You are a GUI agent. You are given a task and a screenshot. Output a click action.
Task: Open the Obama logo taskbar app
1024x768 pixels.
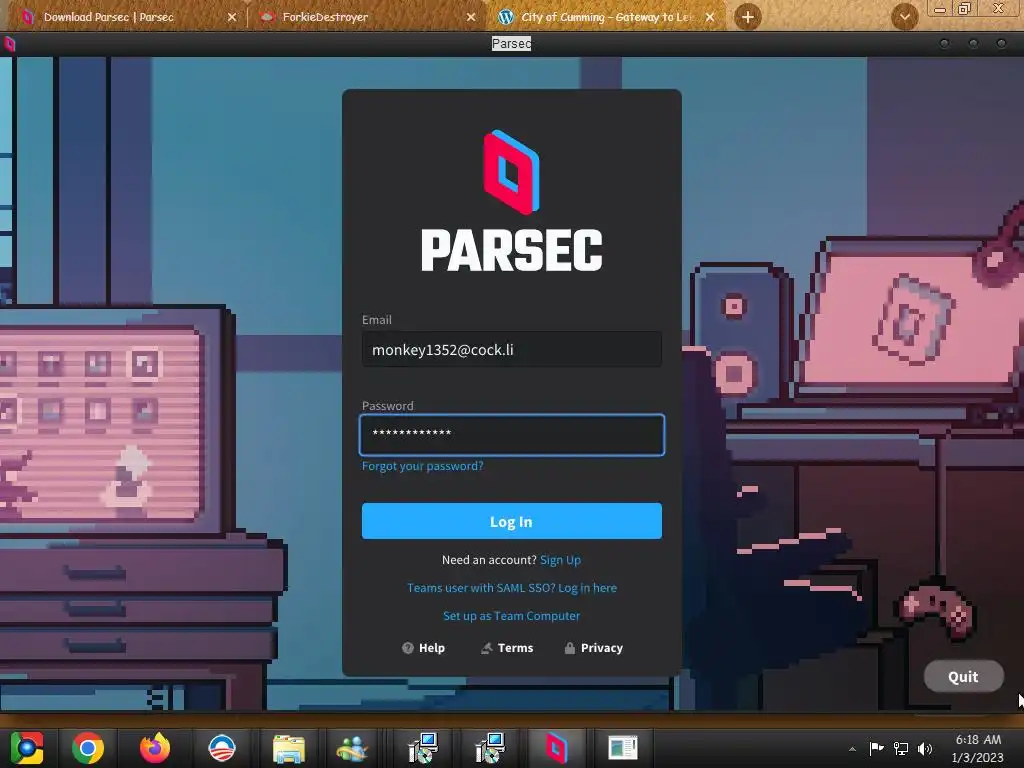pos(221,748)
